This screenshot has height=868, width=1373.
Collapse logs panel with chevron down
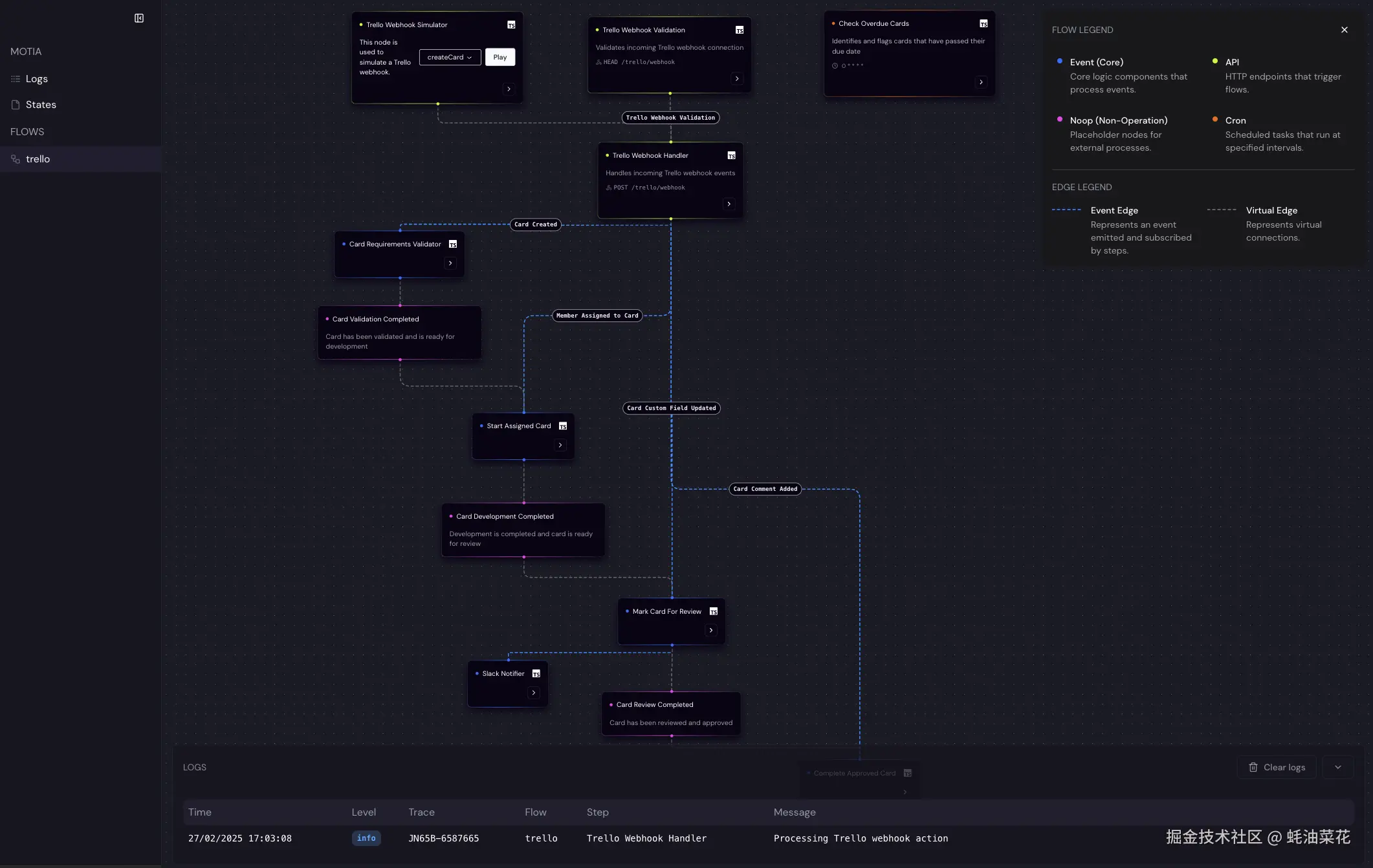(1338, 767)
